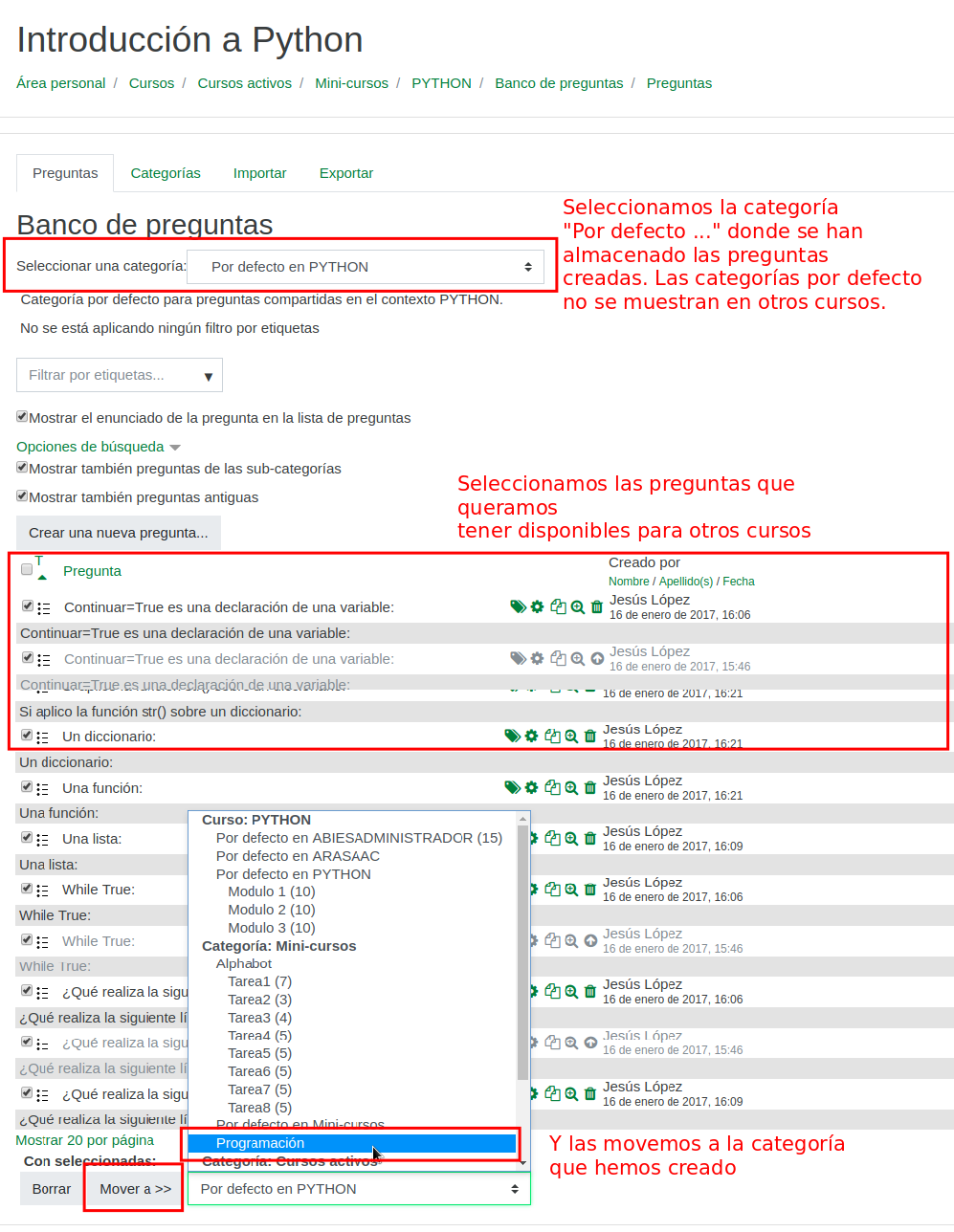Uncheck the Continuar=True question dated 16:06
Screen dimensions: 954x1232
click(28, 605)
